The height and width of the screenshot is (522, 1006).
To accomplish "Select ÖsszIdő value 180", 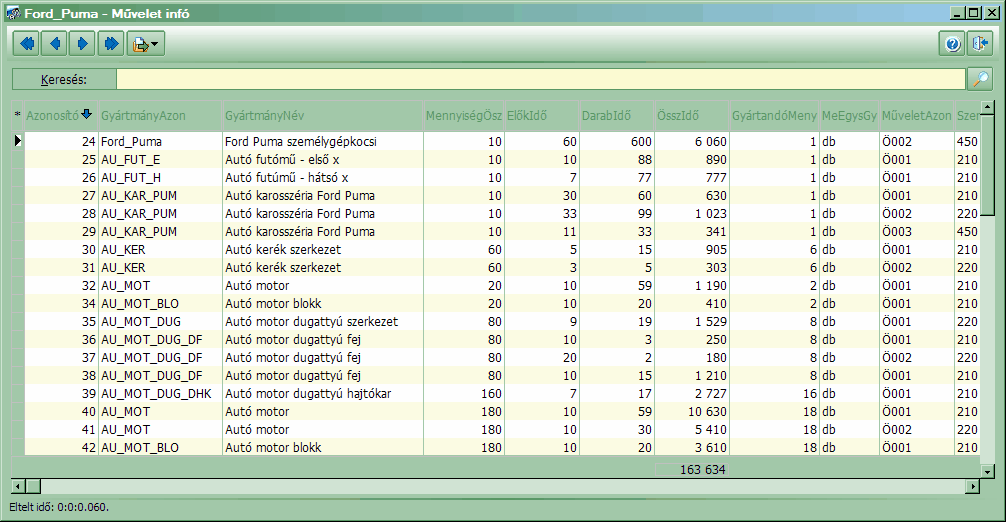I will tap(692, 357).
